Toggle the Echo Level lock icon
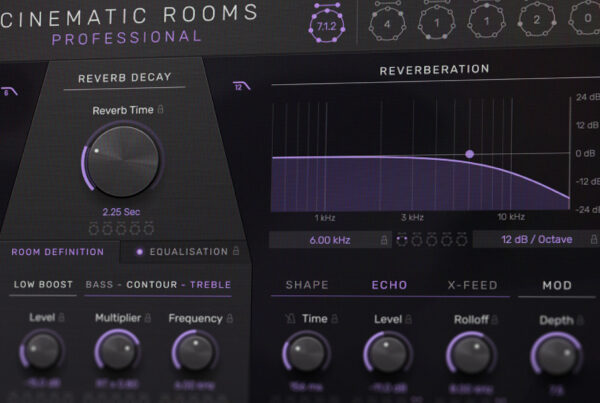The width and height of the screenshot is (600, 403). point(408,319)
